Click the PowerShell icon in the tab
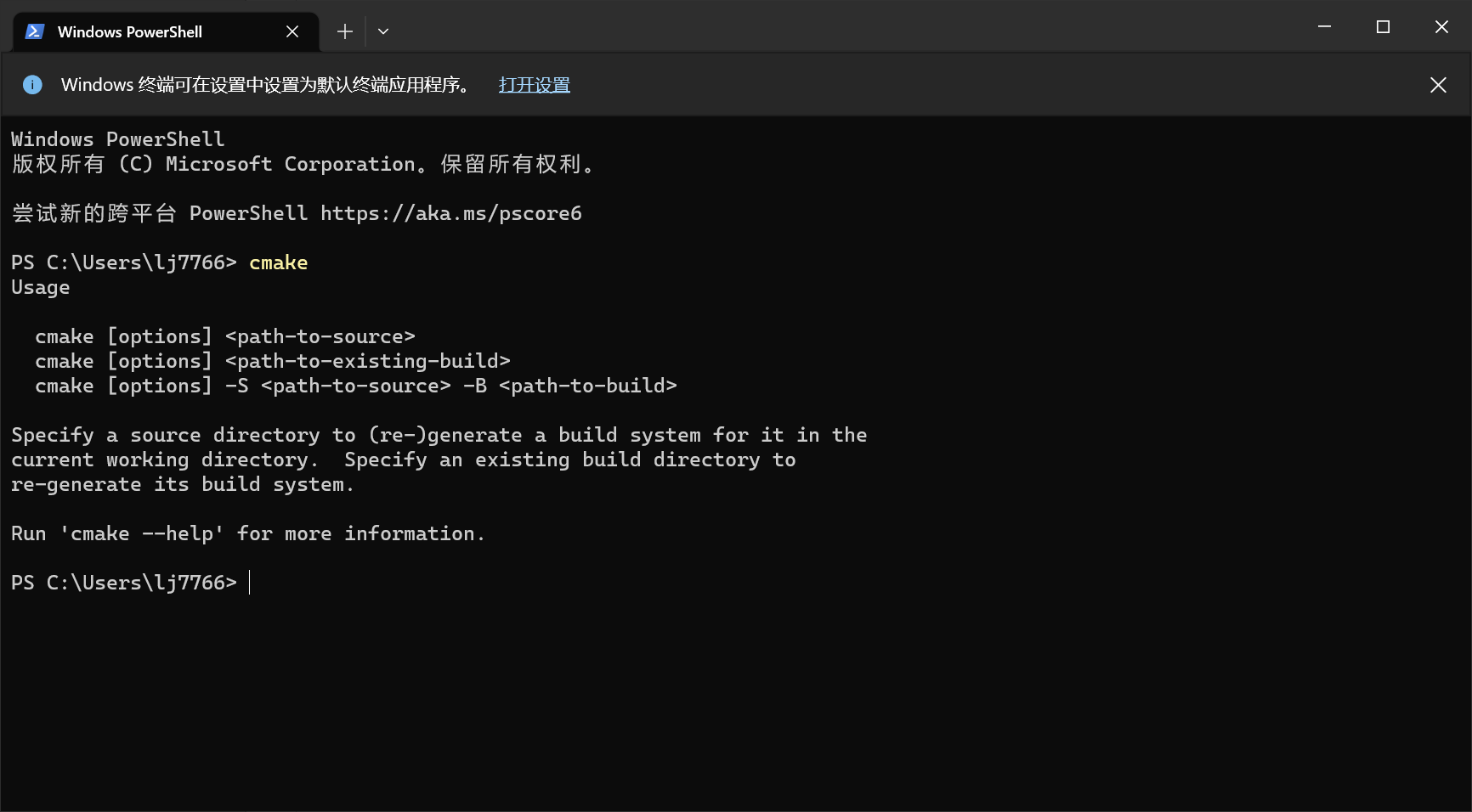The height and width of the screenshot is (812, 1472). pos(34,31)
